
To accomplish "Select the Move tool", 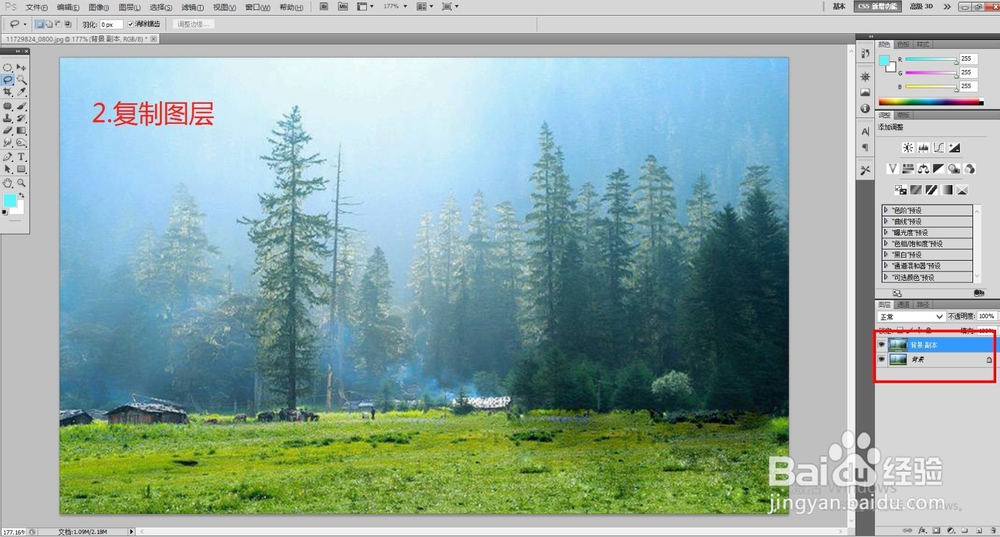I will pos(22,67).
